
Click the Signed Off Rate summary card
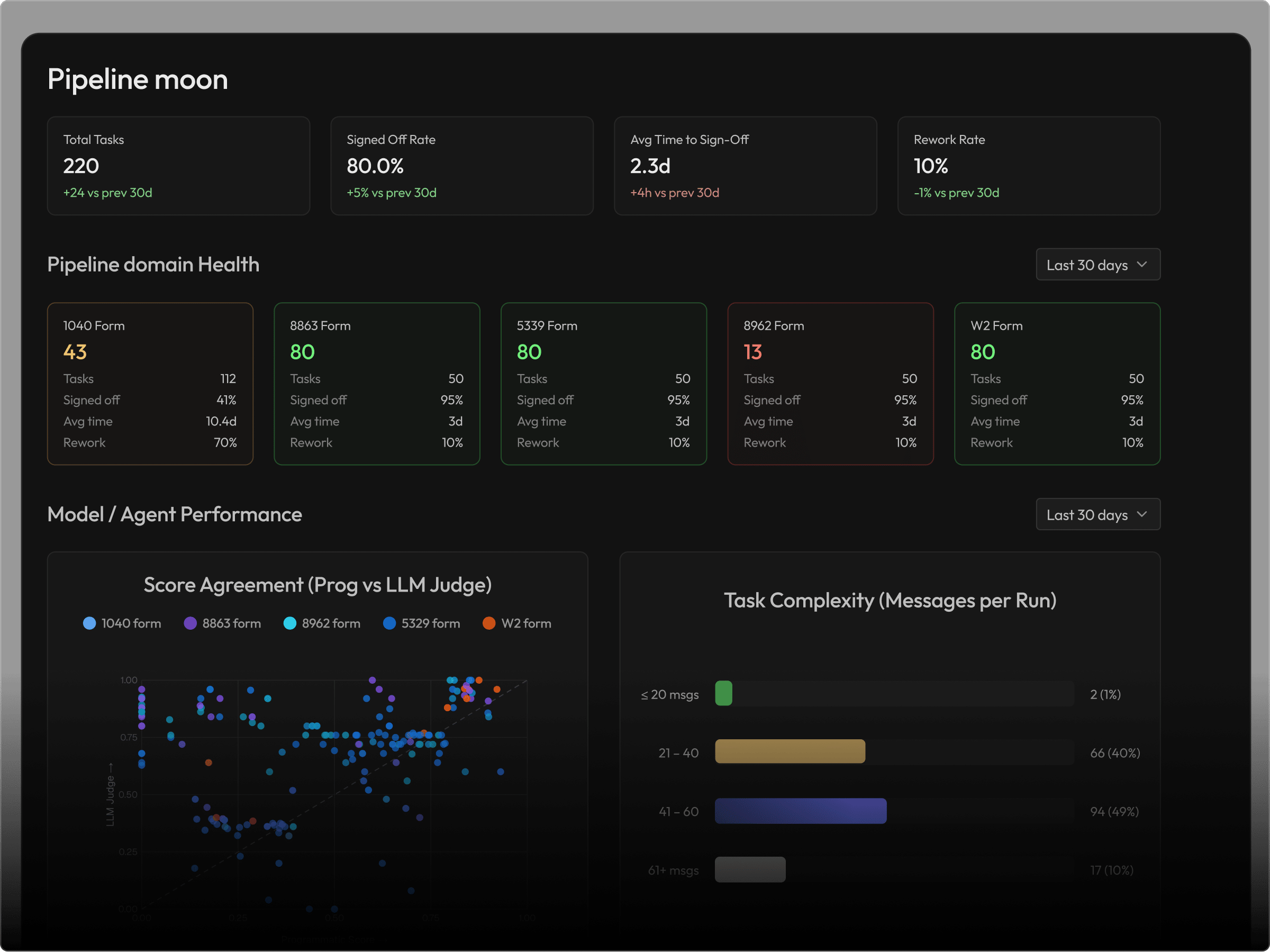click(x=461, y=166)
